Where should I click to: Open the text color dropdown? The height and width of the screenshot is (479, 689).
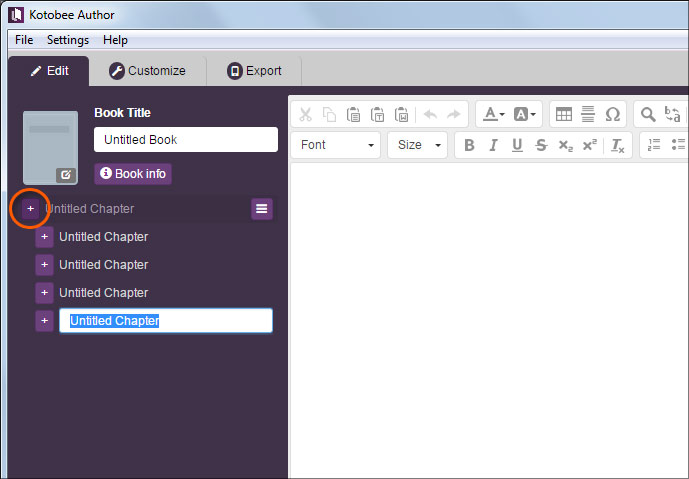[x=494, y=115]
